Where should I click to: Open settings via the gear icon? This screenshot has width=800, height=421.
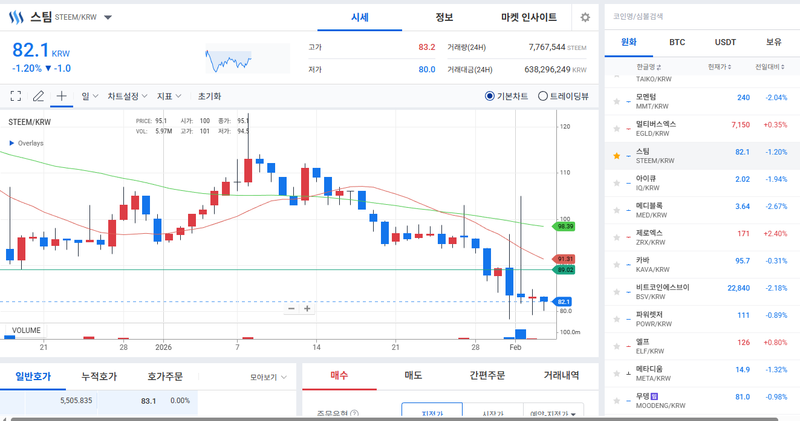[x=585, y=18]
